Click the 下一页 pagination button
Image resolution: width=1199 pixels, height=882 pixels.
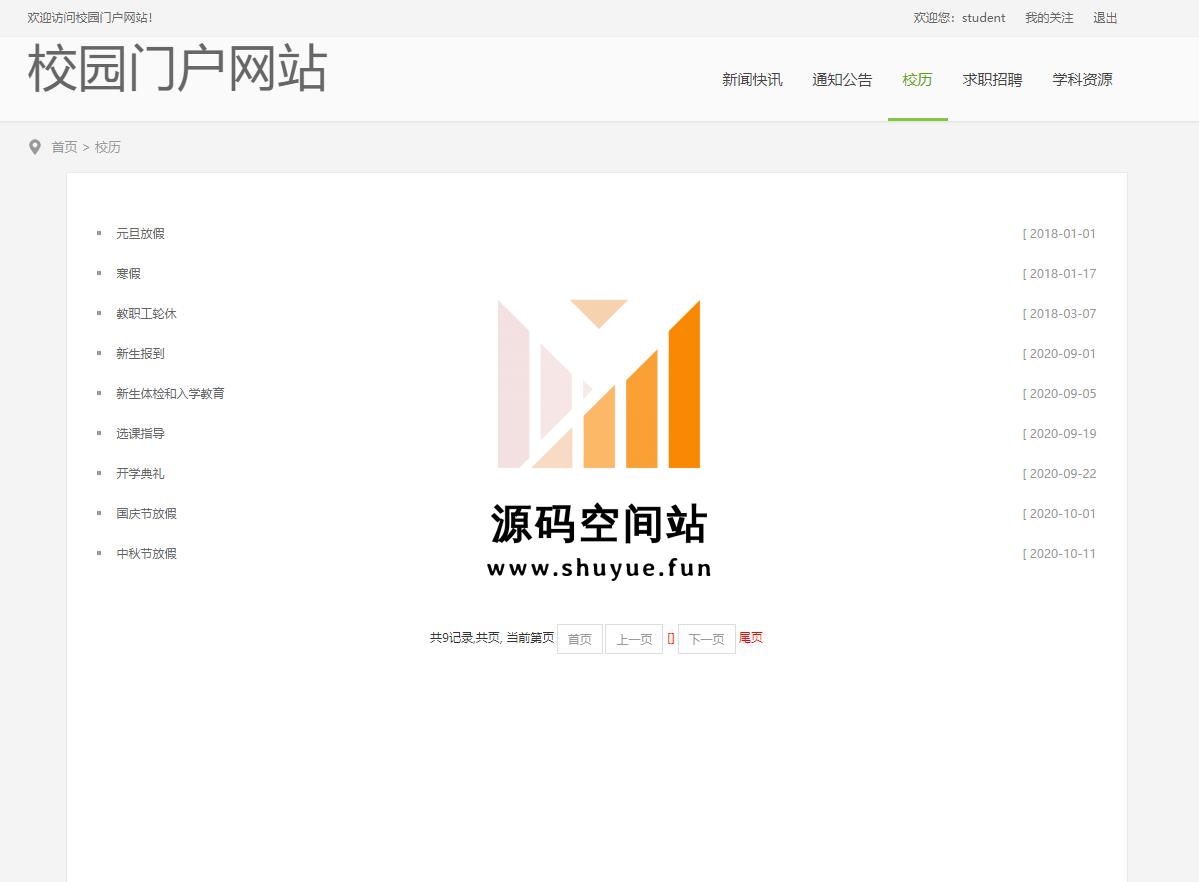pos(707,639)
